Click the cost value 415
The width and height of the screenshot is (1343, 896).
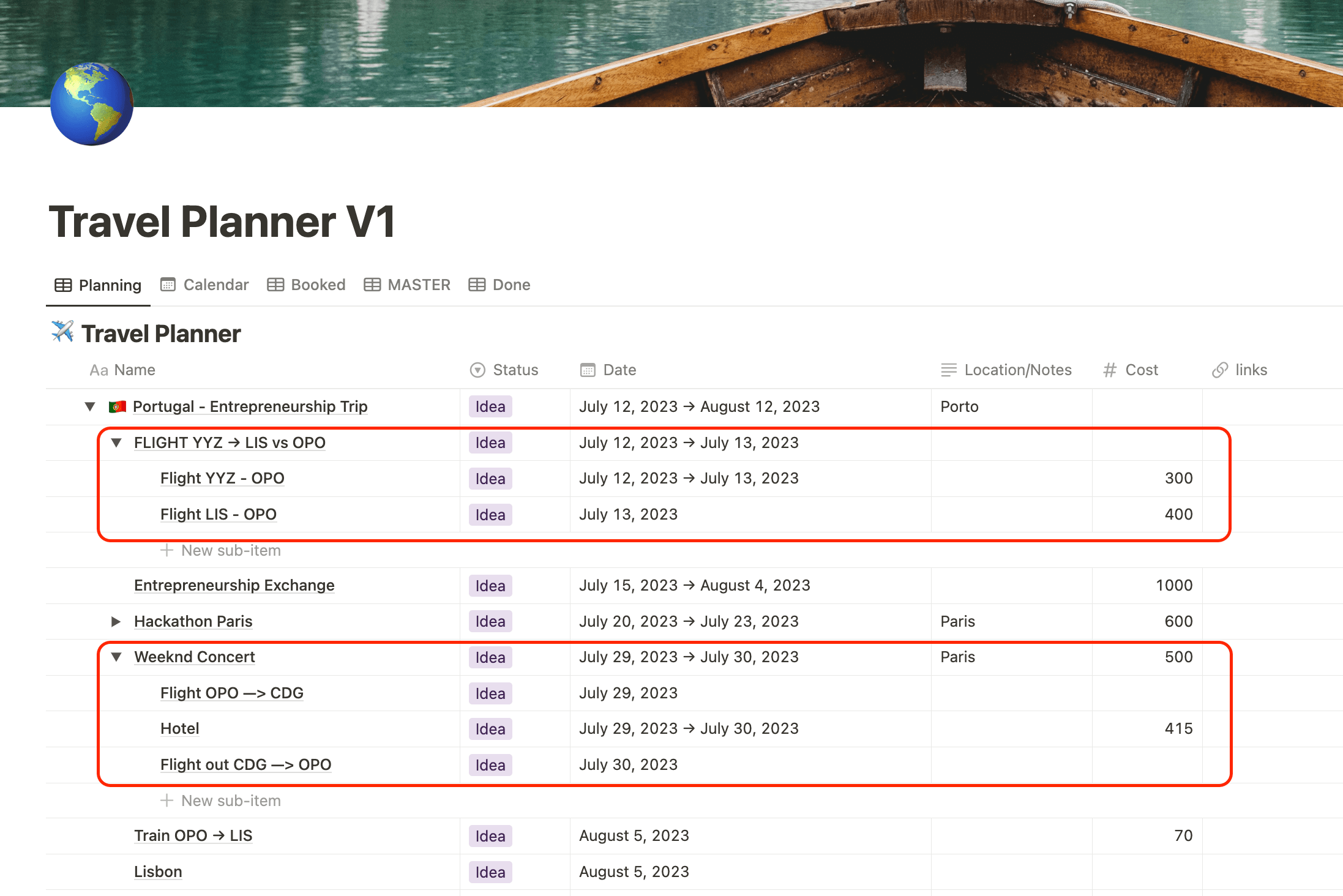1178,728
